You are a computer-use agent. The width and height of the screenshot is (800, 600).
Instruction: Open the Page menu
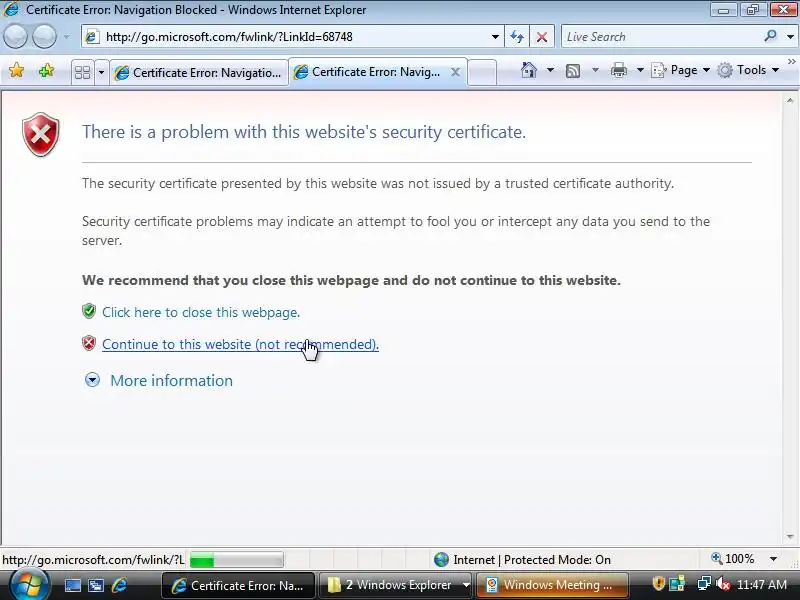tap(681, 70)
